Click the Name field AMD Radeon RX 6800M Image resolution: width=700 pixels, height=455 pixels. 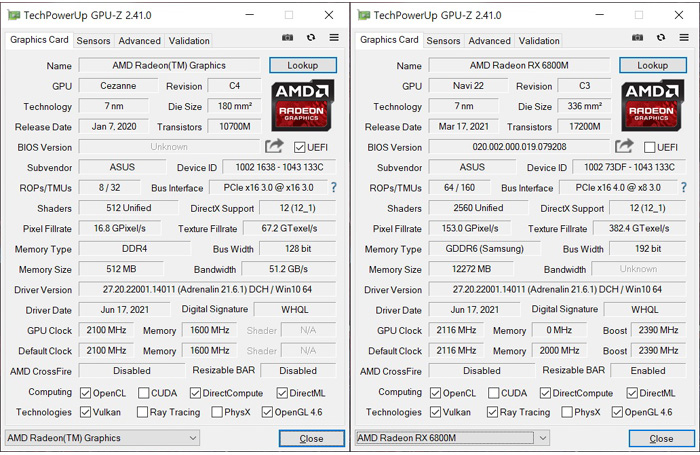point(519,65)
